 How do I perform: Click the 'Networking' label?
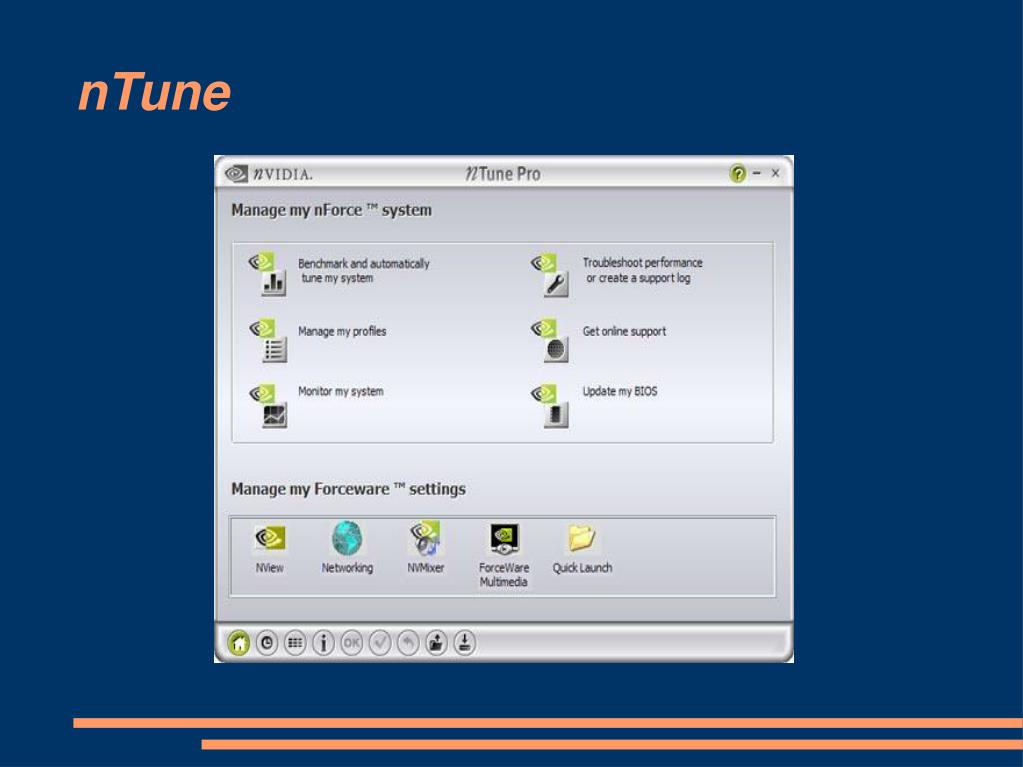pyautogui.click(x=347, y=568)
